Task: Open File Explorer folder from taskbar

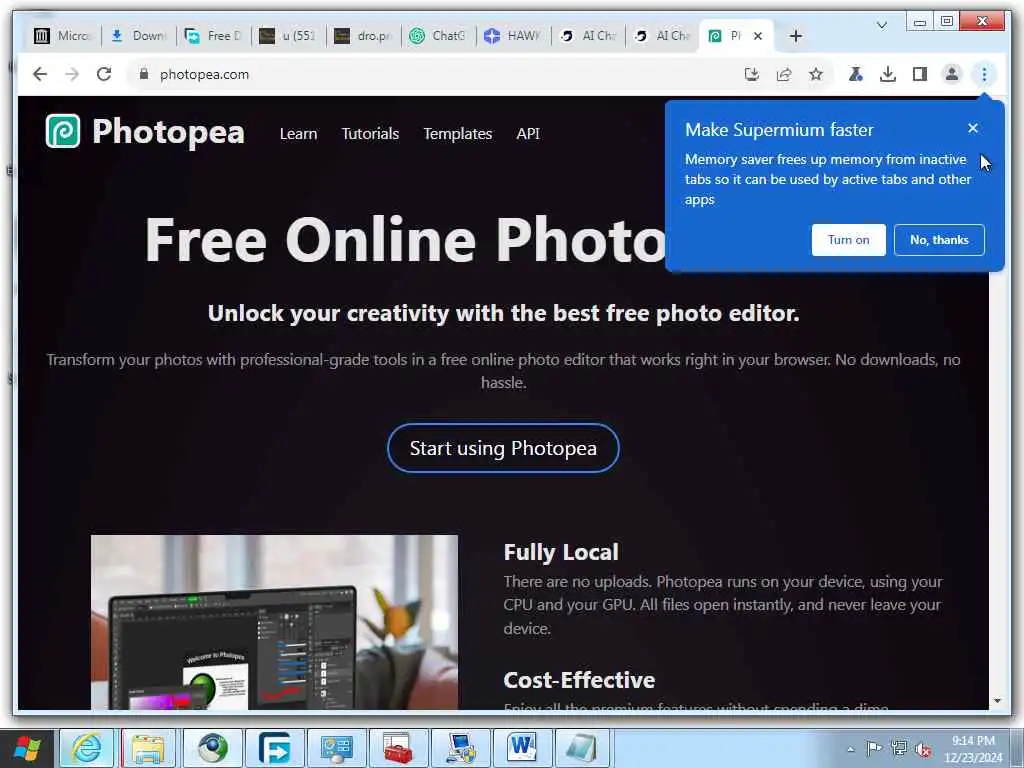Action: [x=148, y=748]
